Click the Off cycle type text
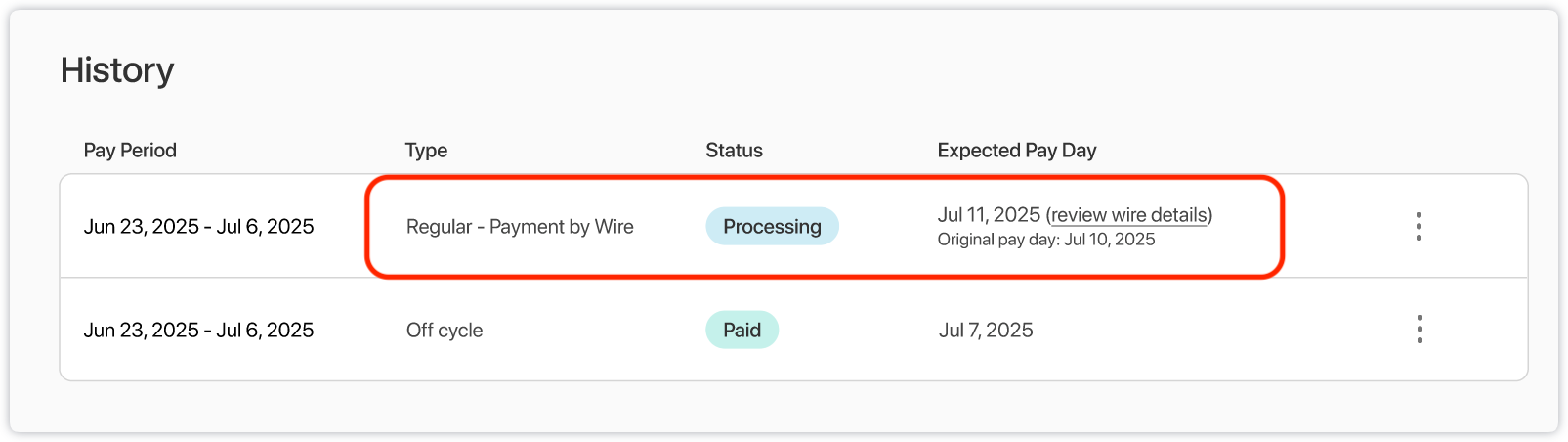This screenshot has width=1568, height=442. tap(445, 330)
